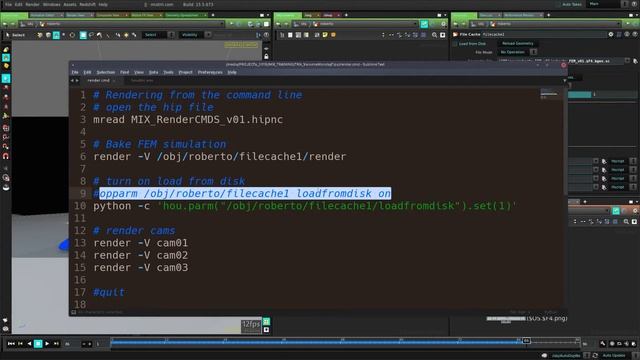This screenshot has width=640, height=360.
Task: Click the Reload Geometry button
Action: [x=518, y=43]
